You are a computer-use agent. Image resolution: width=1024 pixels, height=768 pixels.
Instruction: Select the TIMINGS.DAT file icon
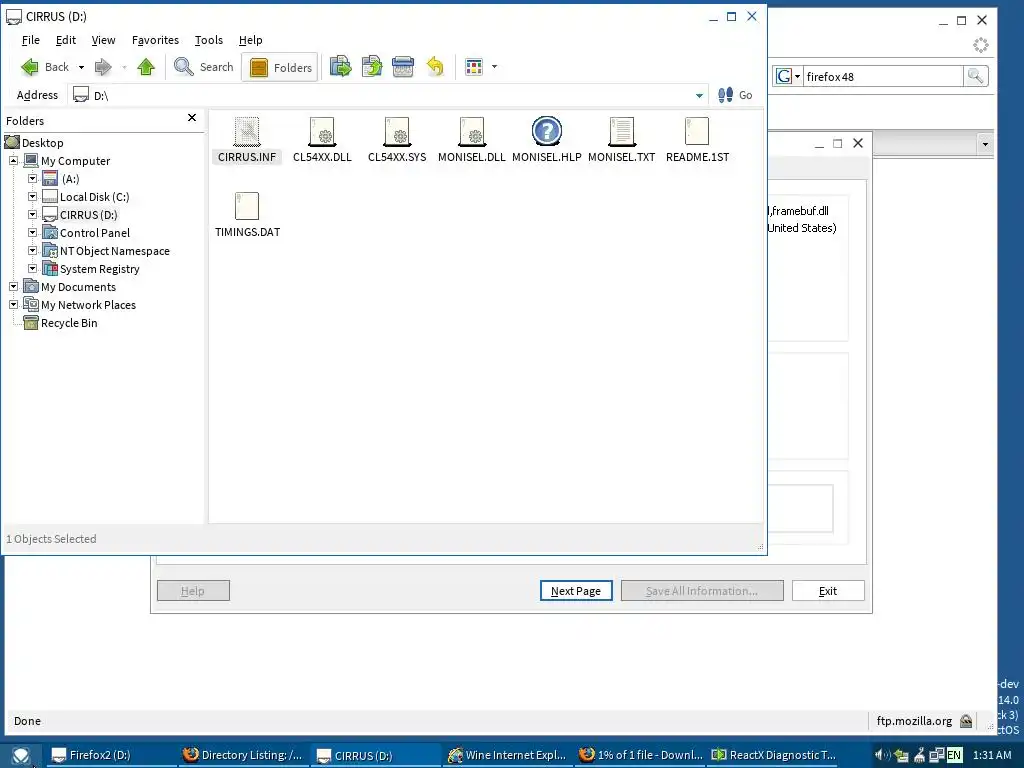pyautogui.click(x=247, y=206)
